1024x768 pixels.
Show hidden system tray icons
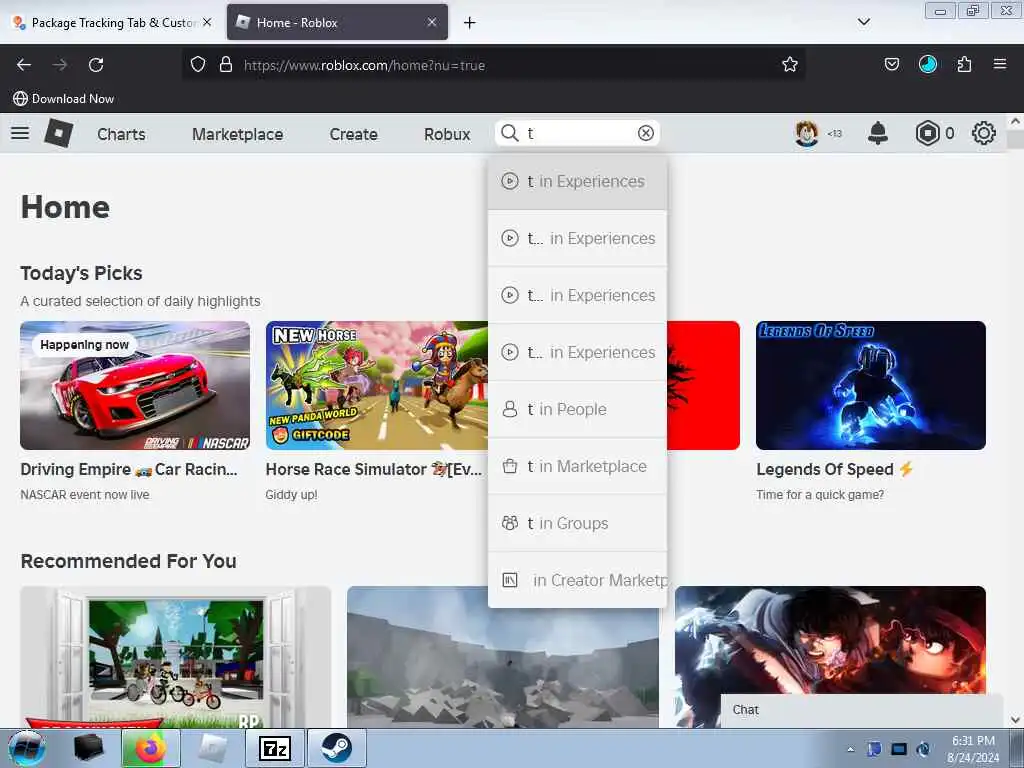tap(850, 749)
